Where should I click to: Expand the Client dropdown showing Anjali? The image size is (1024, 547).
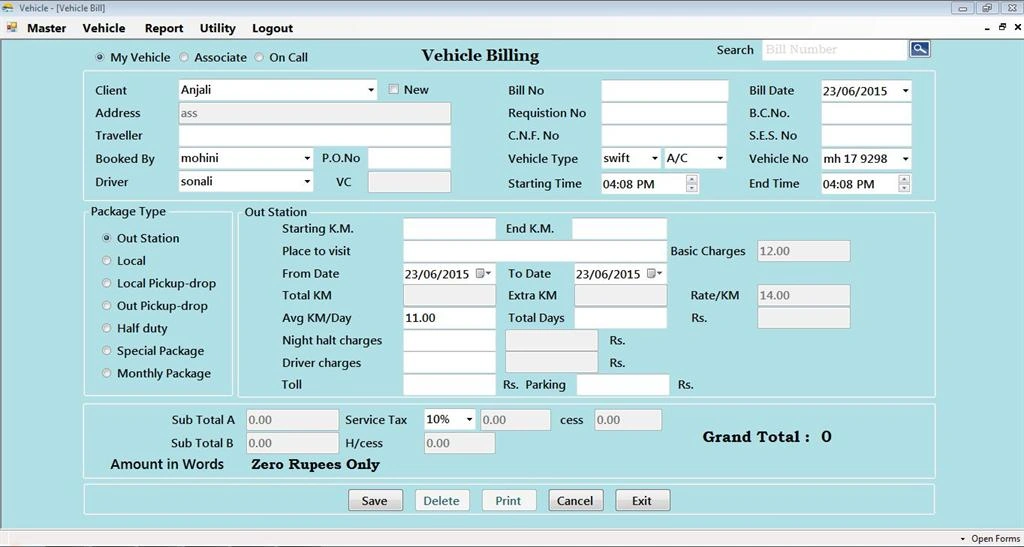[x=371, y=90]
